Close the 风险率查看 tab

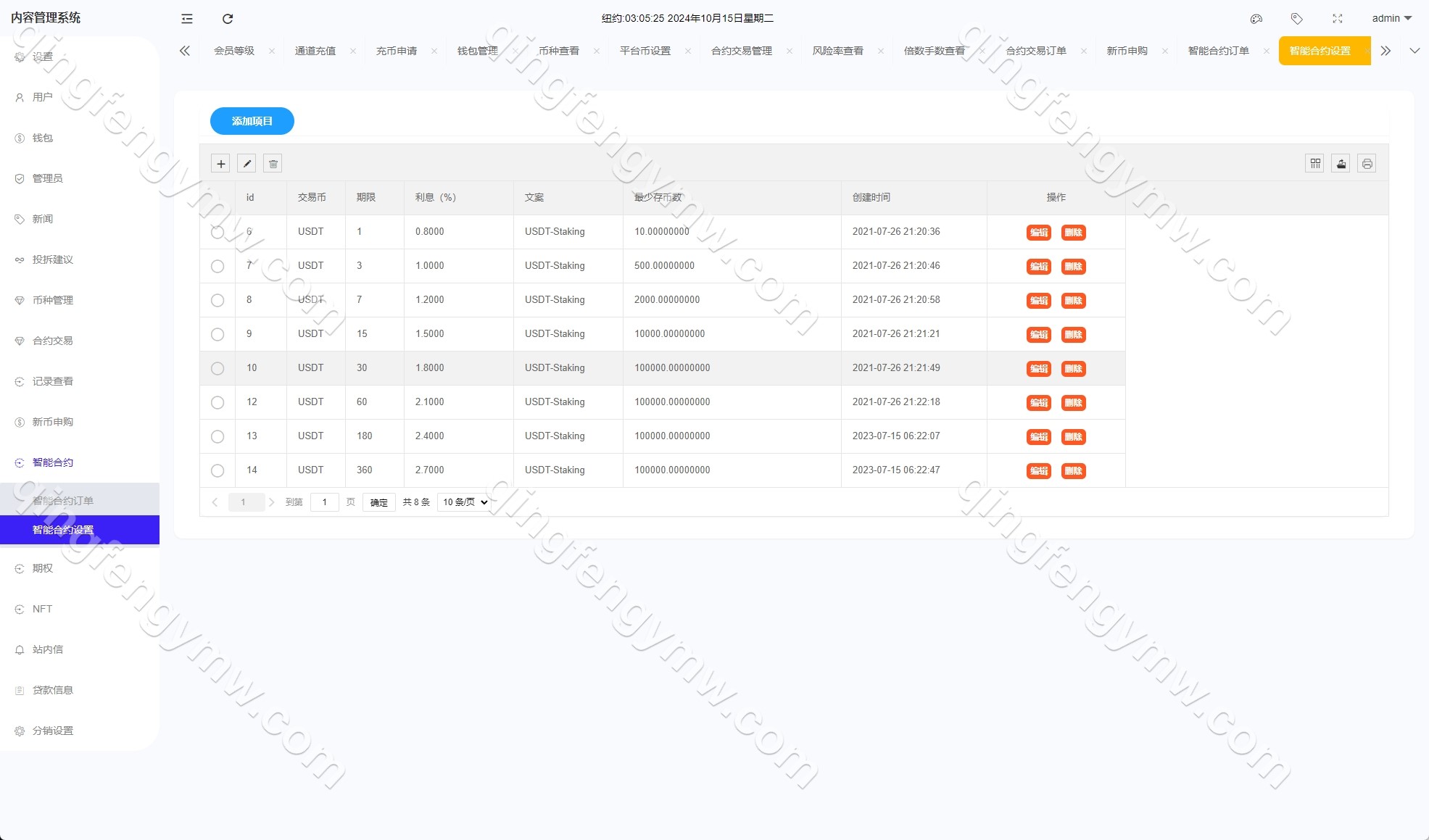tap(881, 51)
